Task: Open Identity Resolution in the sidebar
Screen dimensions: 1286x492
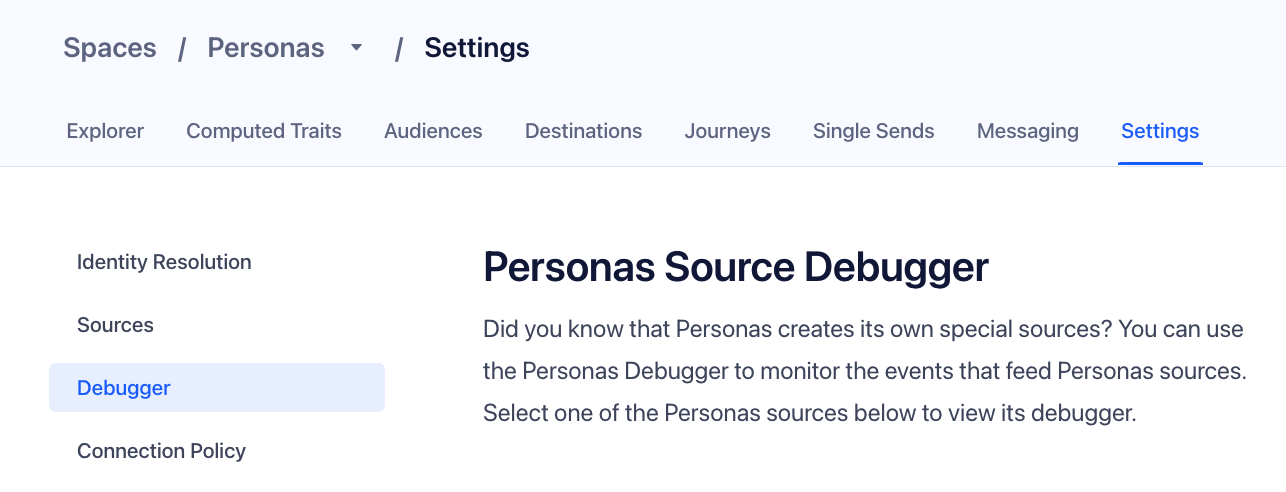Action: [164, 262]
